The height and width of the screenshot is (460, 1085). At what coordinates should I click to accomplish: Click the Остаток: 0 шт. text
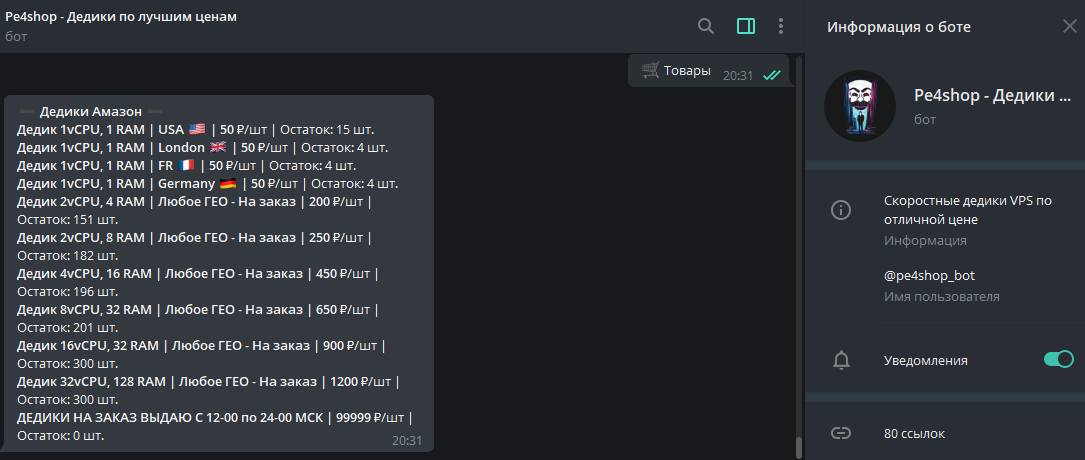tap(60, 436)
